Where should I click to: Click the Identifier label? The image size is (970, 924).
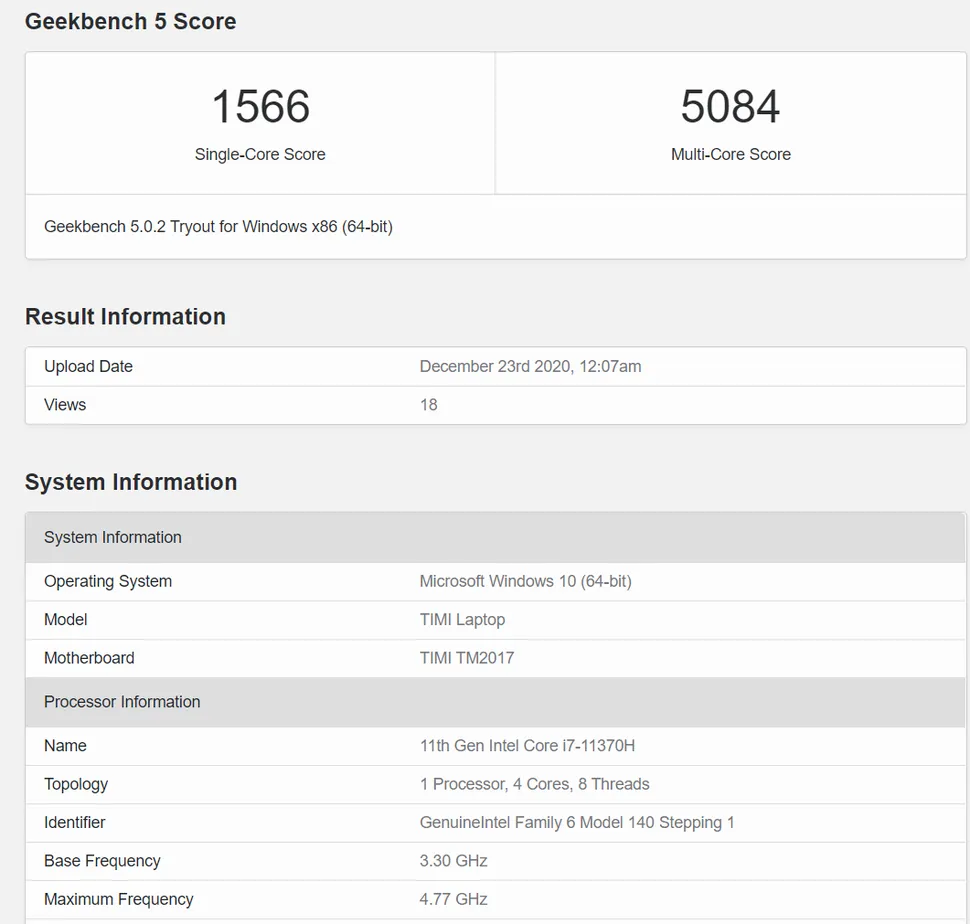[x=74, y=823]
